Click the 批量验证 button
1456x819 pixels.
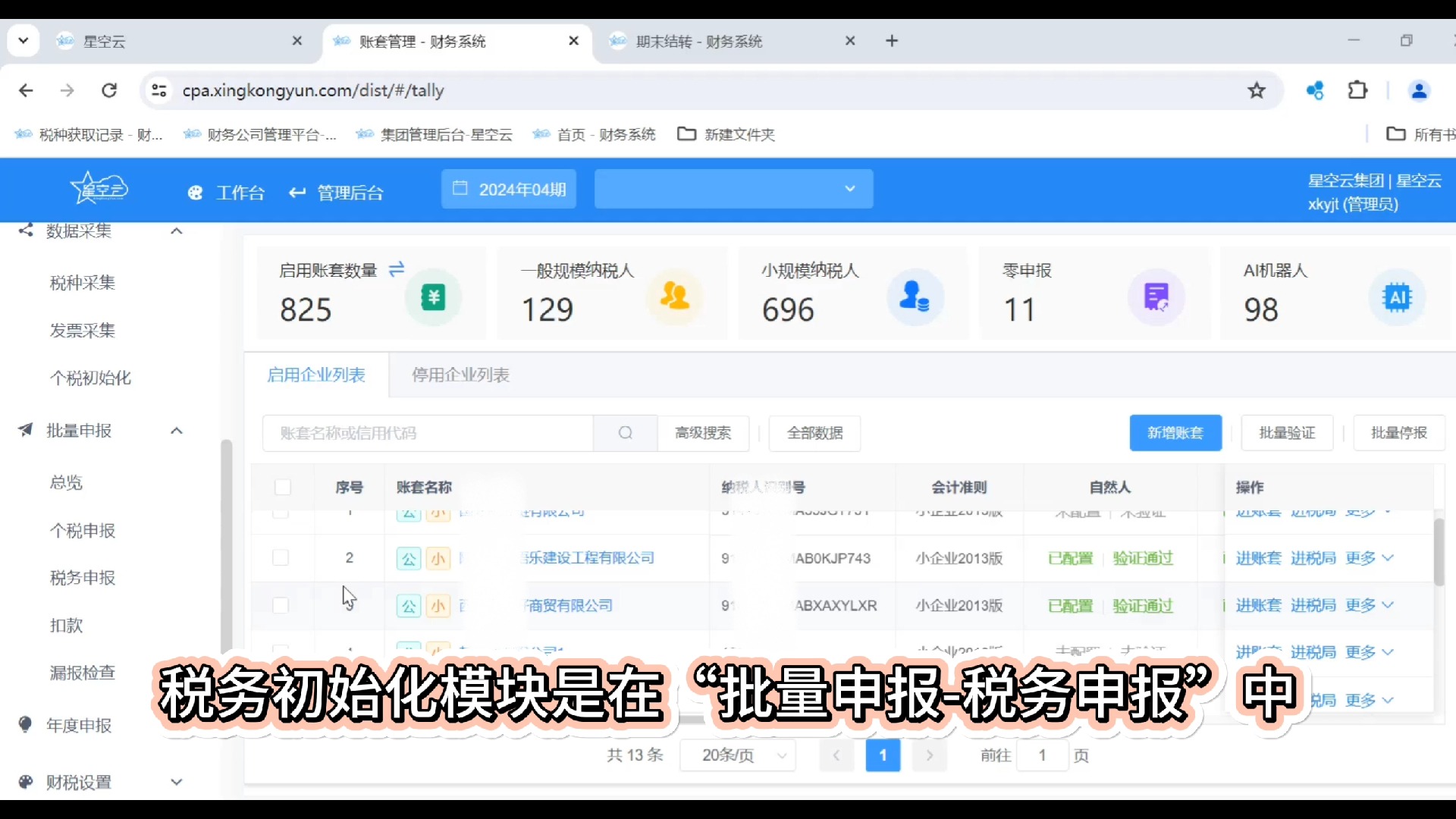pyautogui.click(x=1286, y=432)
